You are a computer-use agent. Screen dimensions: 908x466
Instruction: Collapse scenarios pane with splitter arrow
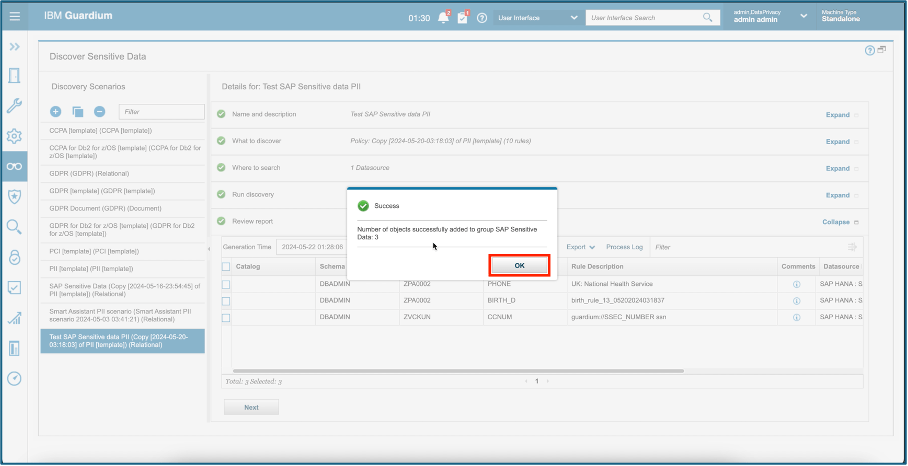click(x=208, y=249)
